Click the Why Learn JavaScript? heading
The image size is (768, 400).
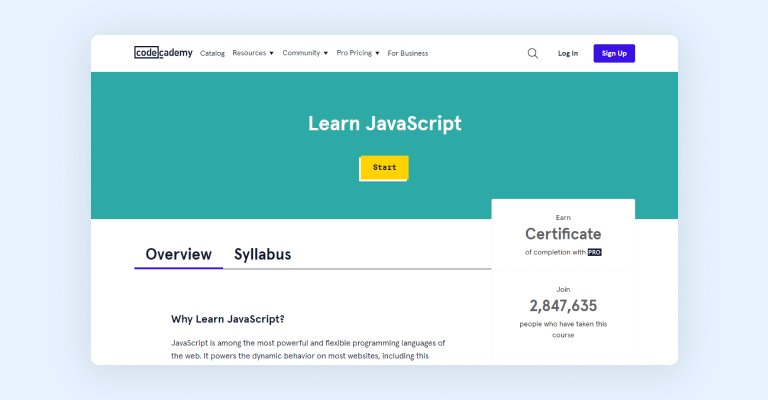point(228,319)
